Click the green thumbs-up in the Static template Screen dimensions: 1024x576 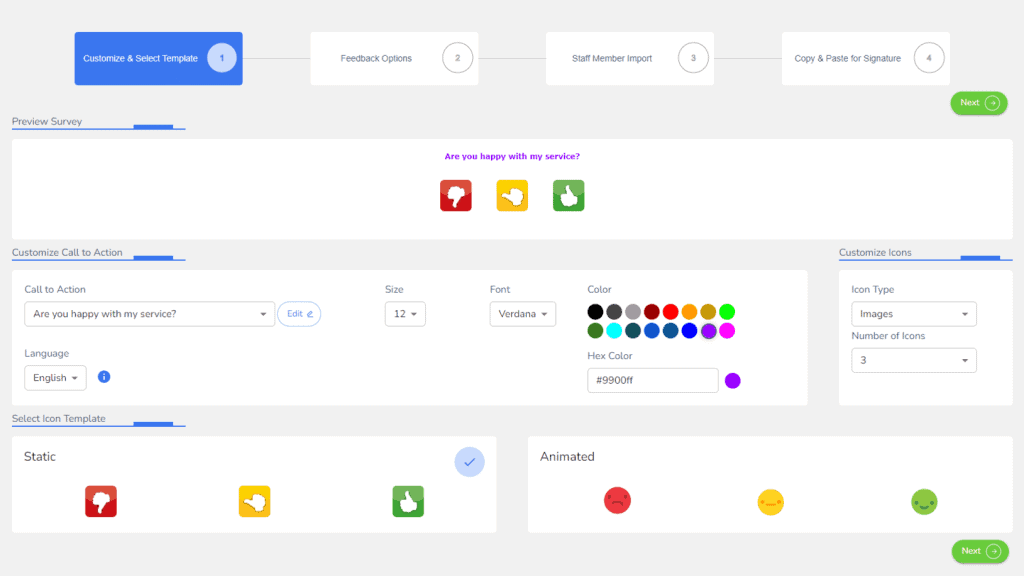point(408,501)
